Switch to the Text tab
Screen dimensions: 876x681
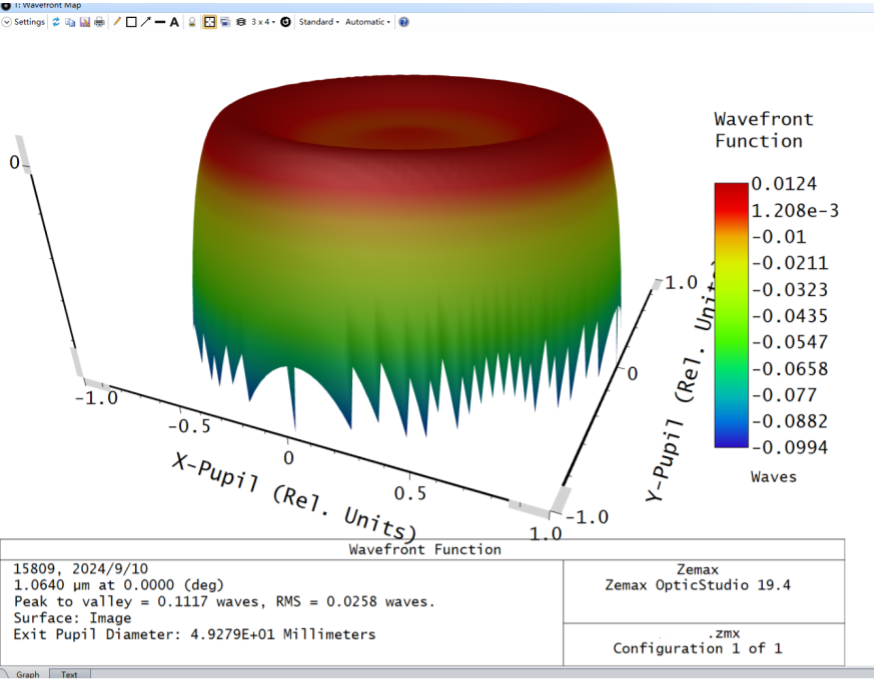[69, 674]
